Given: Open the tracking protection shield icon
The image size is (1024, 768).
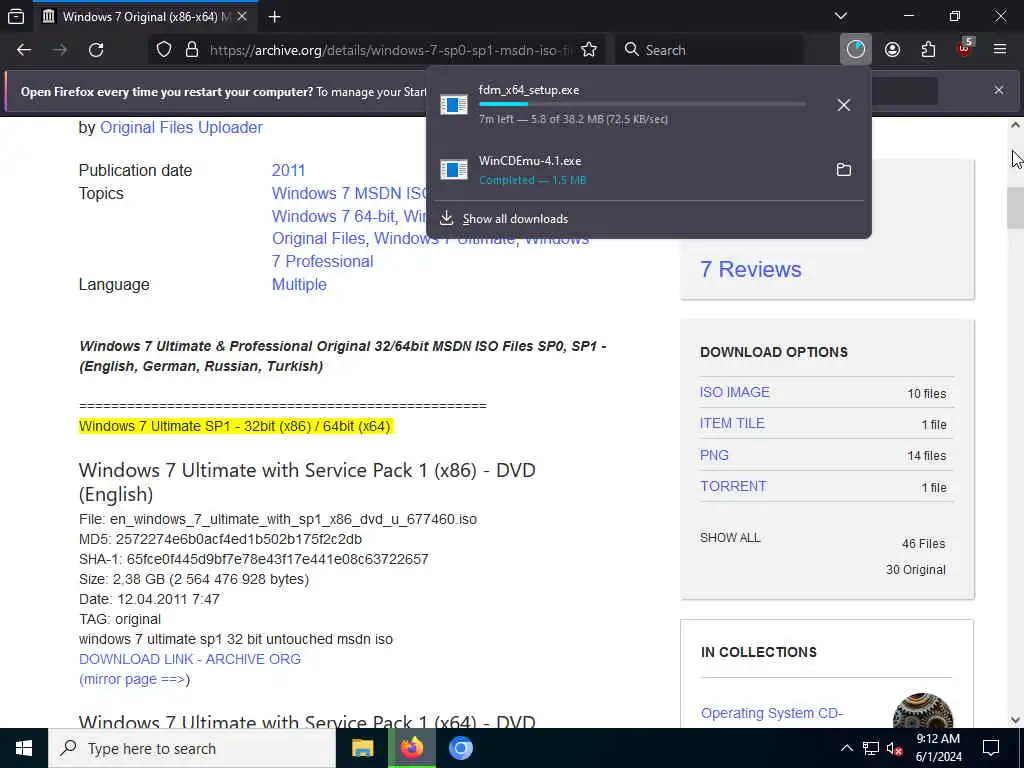Looking at the screenshot, I should tap(164, 50).
